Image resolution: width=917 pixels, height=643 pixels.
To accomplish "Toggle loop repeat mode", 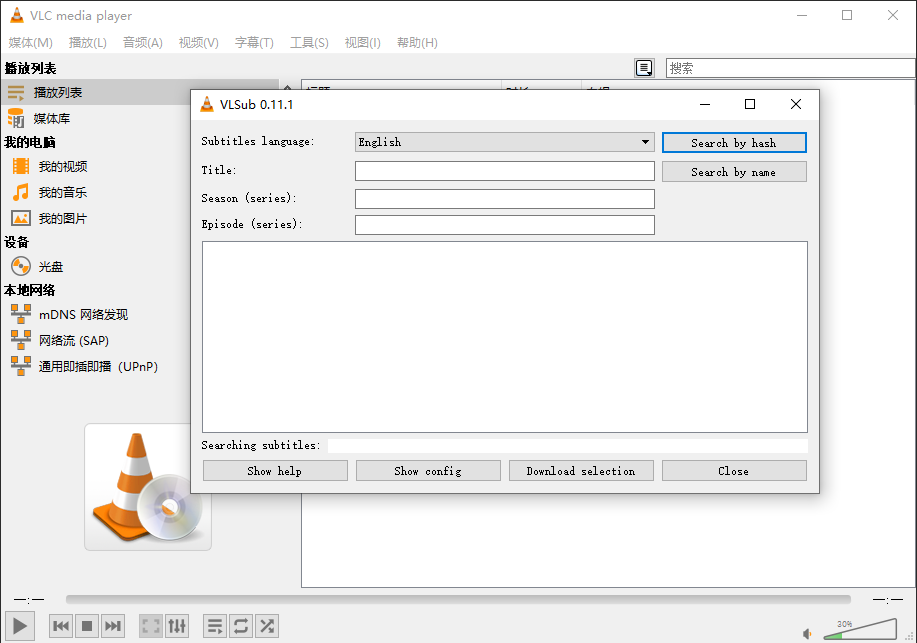I will [241, 627].
